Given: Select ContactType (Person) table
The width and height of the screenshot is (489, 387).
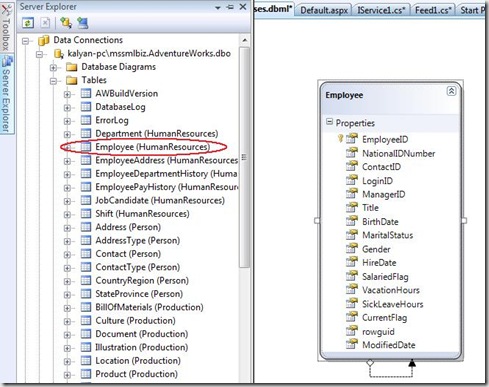Looking at the screenshot, I should (138, 267).
